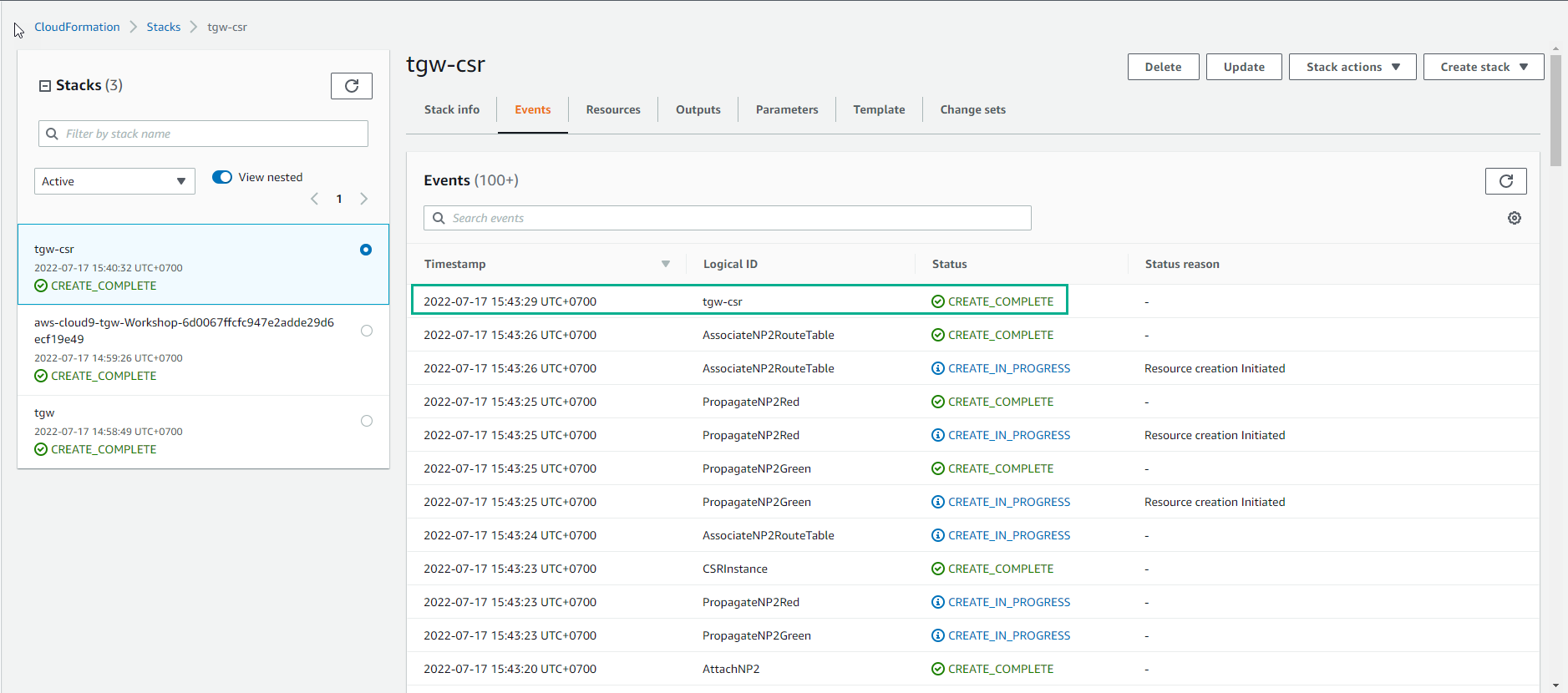Screen dimensions: 1568x693
Task: Click CSRInstance logical ID cell
Action: (x=734, y=569)
